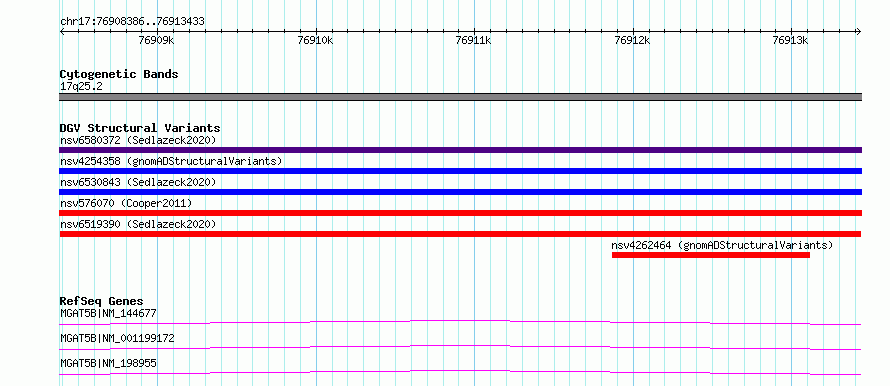Select the magenta MGAT5B|NM_198955 gene line

[x=460, y=372]
